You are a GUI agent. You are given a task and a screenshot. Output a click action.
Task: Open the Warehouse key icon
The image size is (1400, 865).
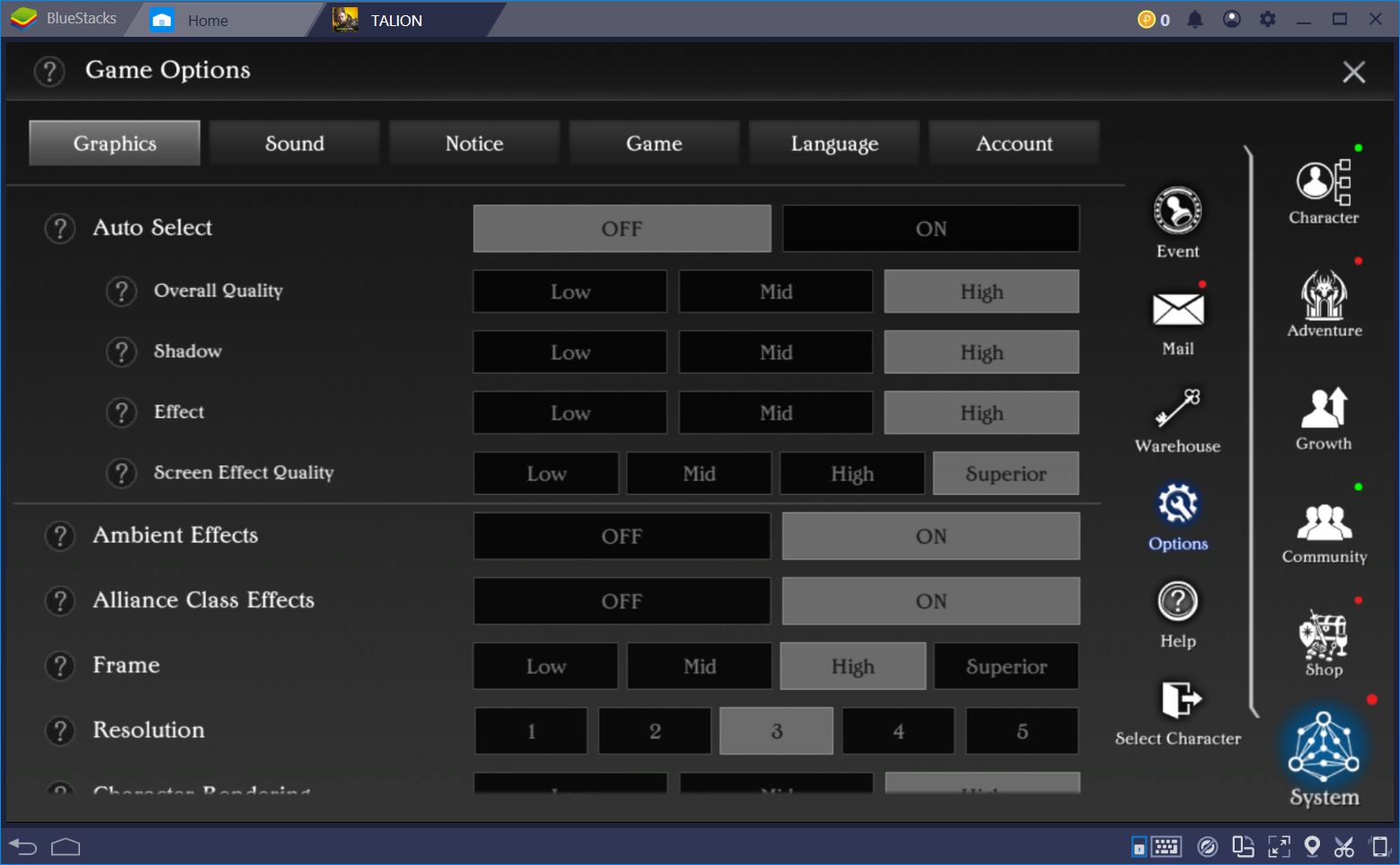[1178, 408]
